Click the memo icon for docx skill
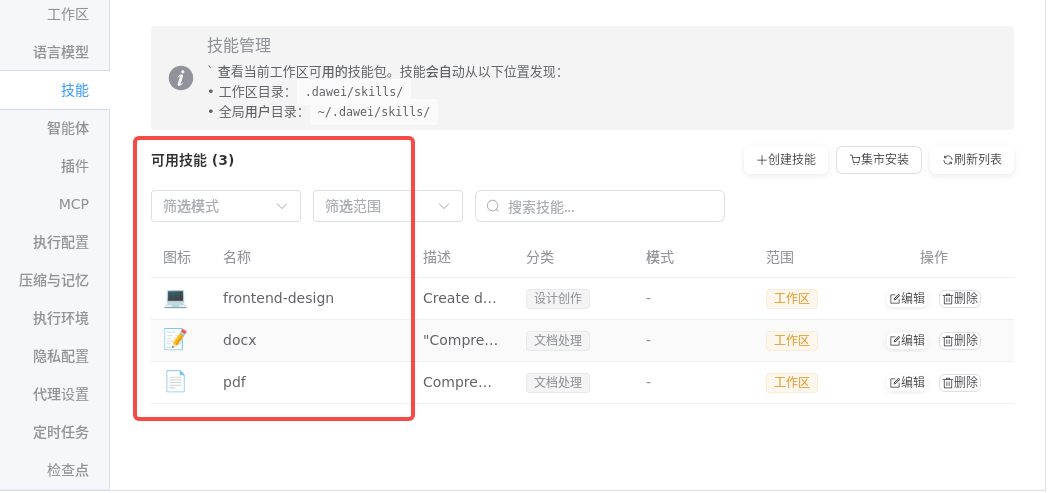 (x=175, y=340)
